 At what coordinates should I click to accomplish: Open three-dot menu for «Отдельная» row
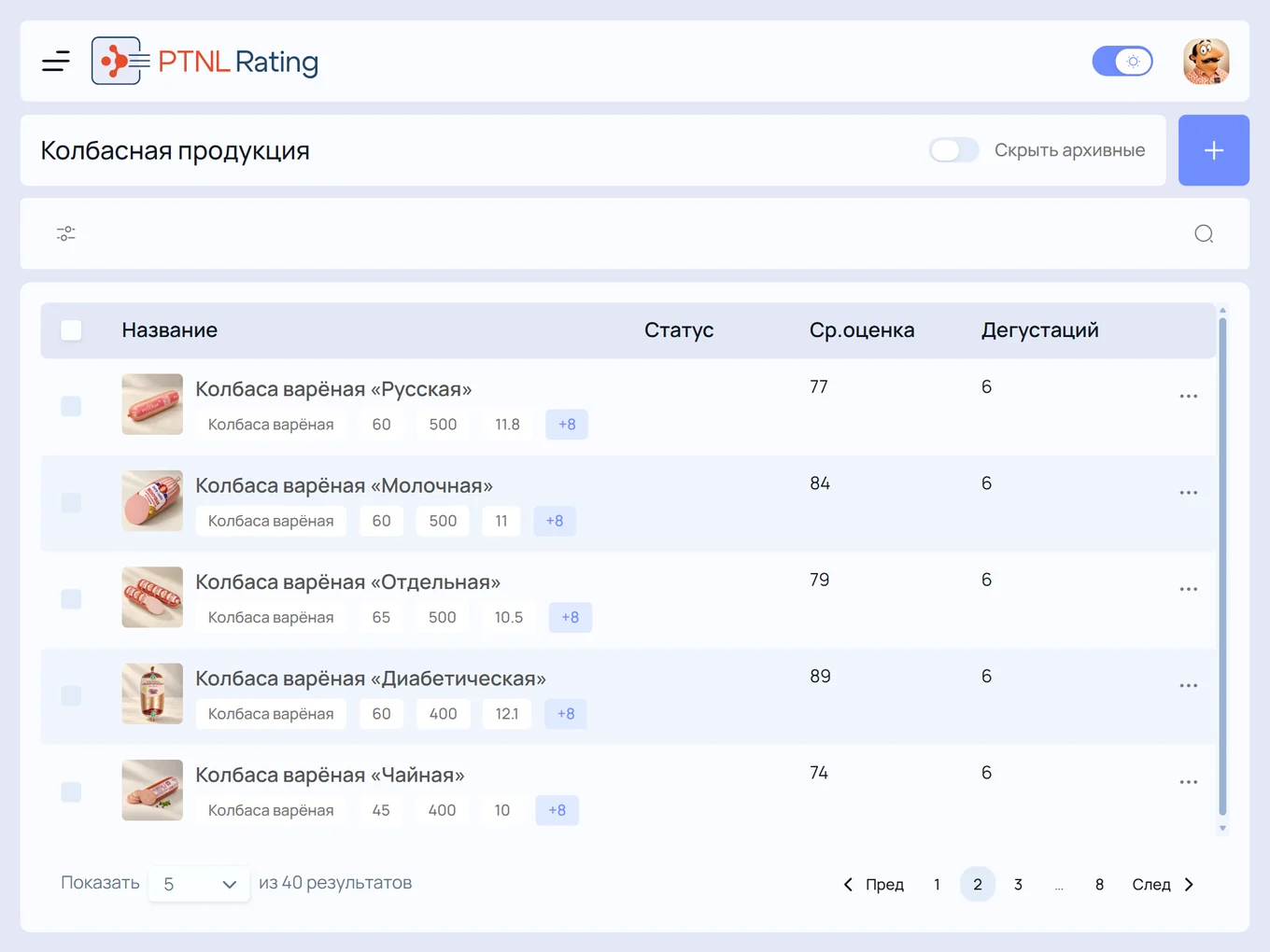pos(1188,589)
